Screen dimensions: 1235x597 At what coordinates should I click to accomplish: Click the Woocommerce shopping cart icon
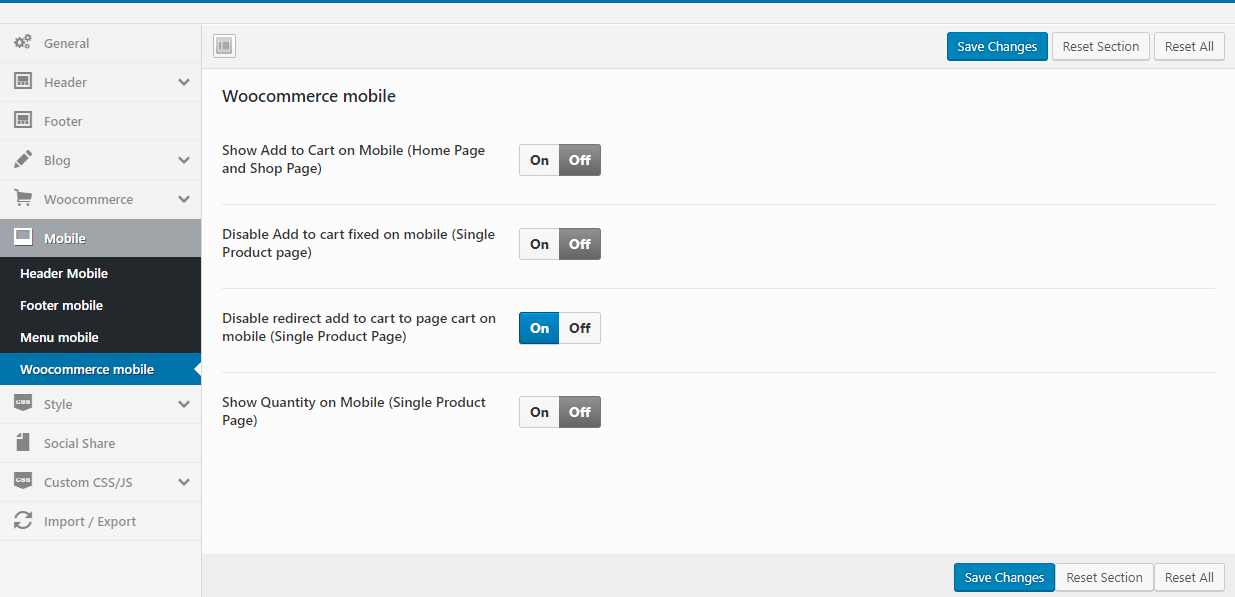coord(22,199)
